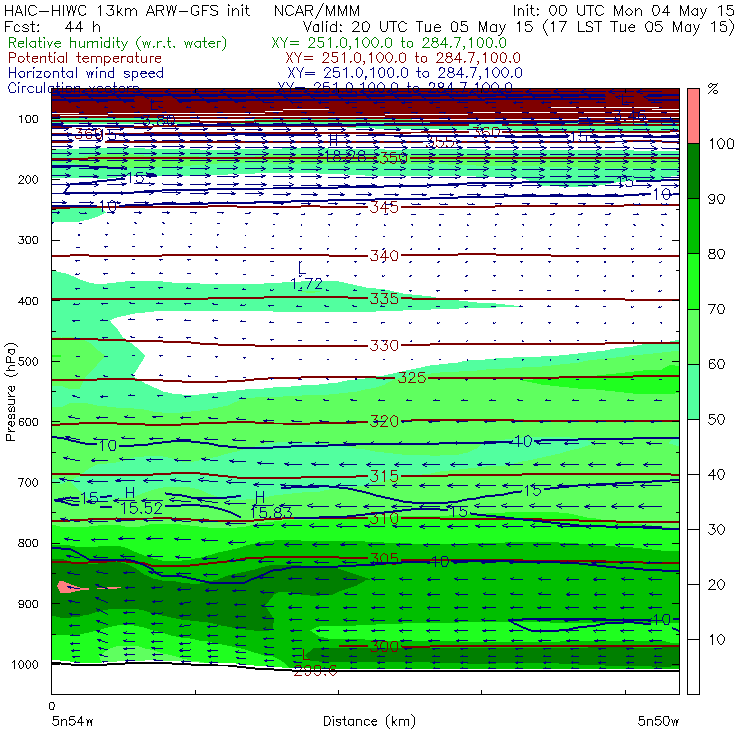Click the '%' unit label above colorbar

point(713,89)
